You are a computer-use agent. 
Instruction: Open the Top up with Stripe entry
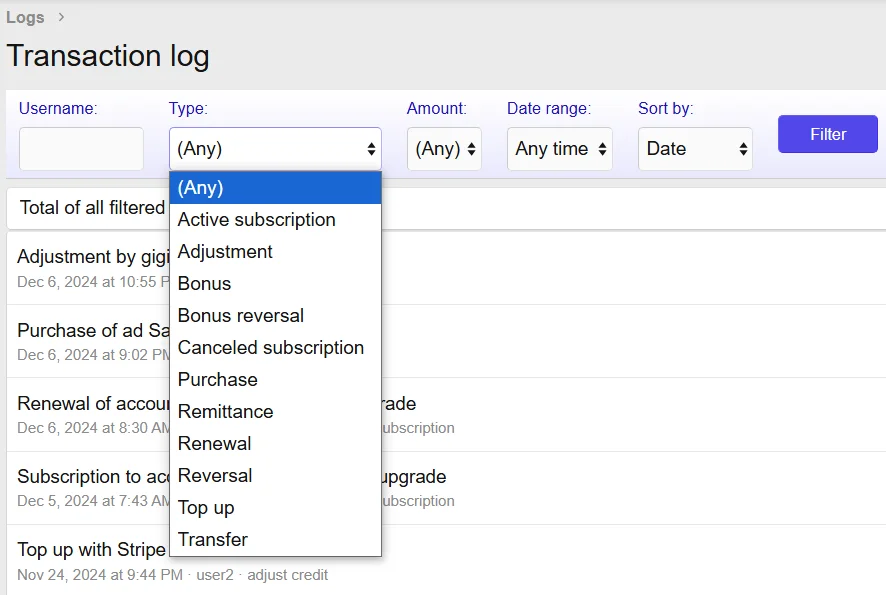(91, 549)
